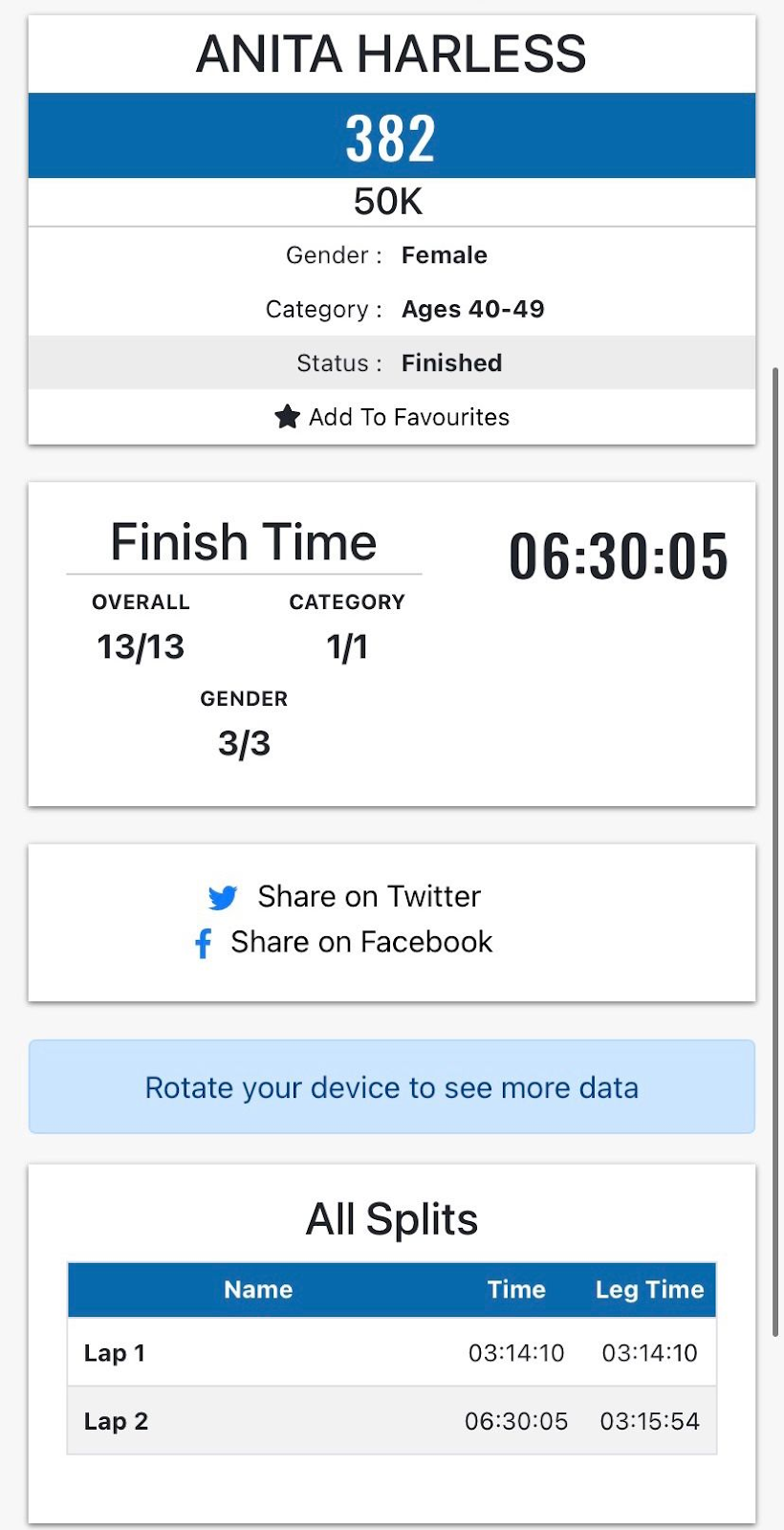Click the Name column header

point(258,1289)
